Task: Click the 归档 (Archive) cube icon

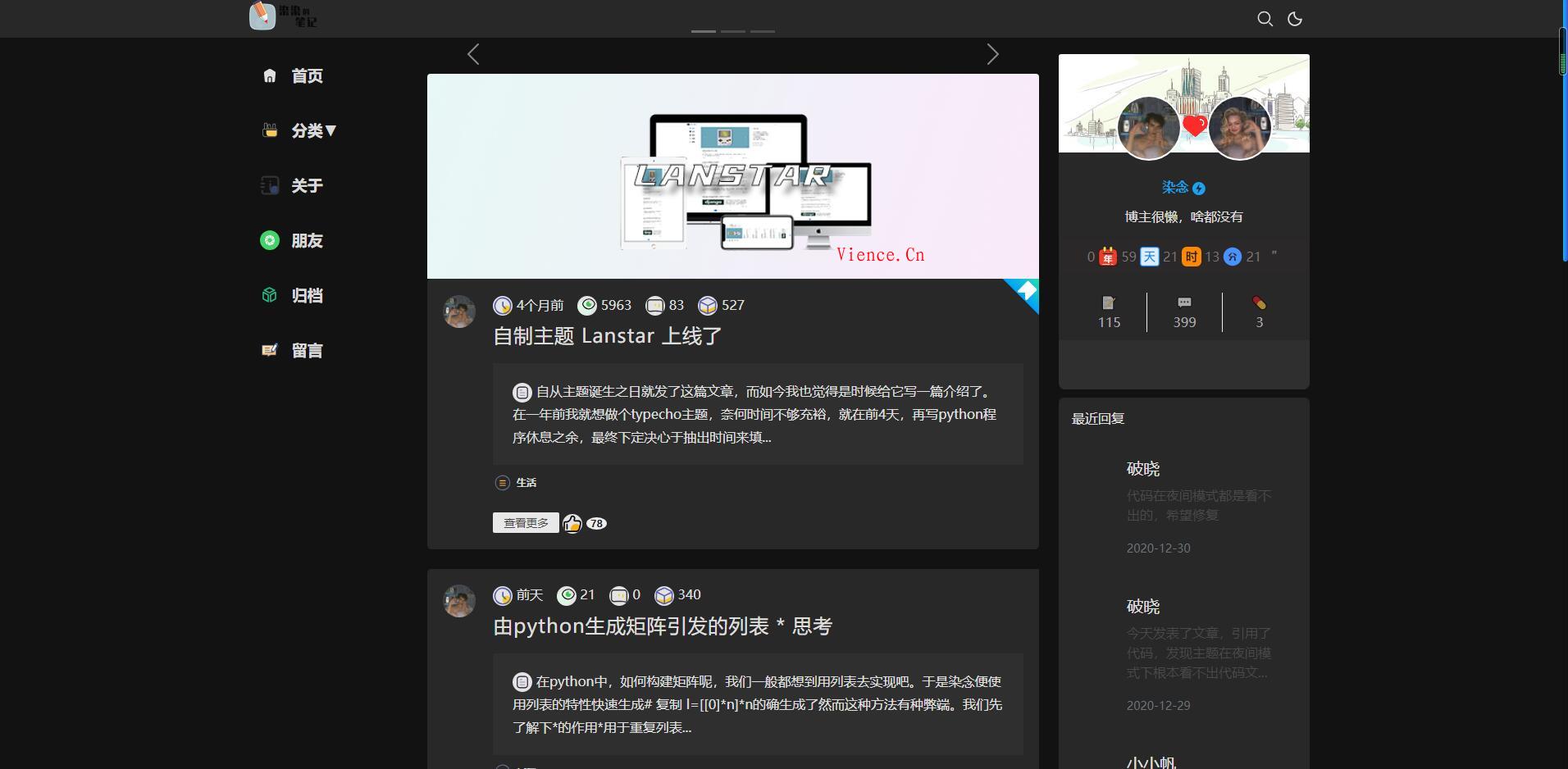Action: click(271, 295)
